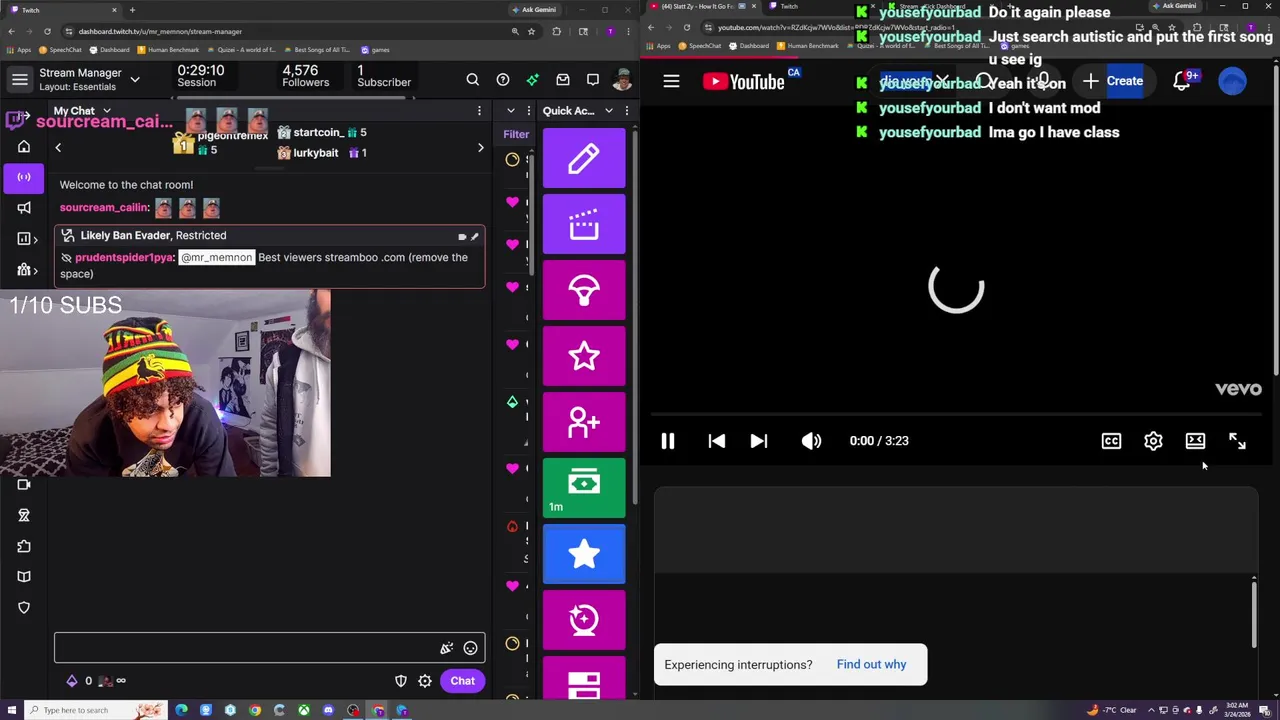
Task: Open Creator Camp book icon in sidebar
Action: 24,577
